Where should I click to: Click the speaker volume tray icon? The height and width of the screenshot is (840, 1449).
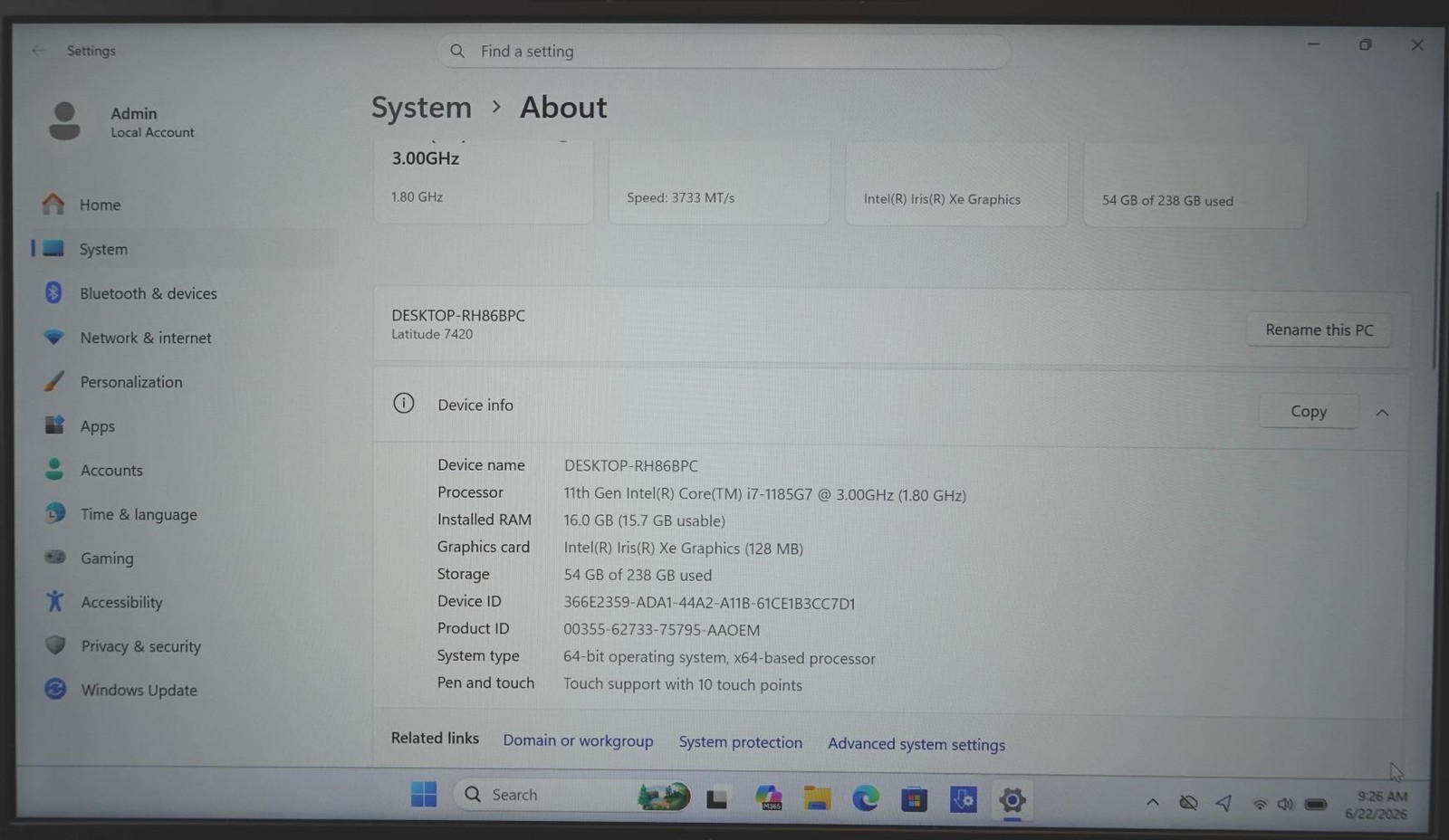click(1285, 804)
